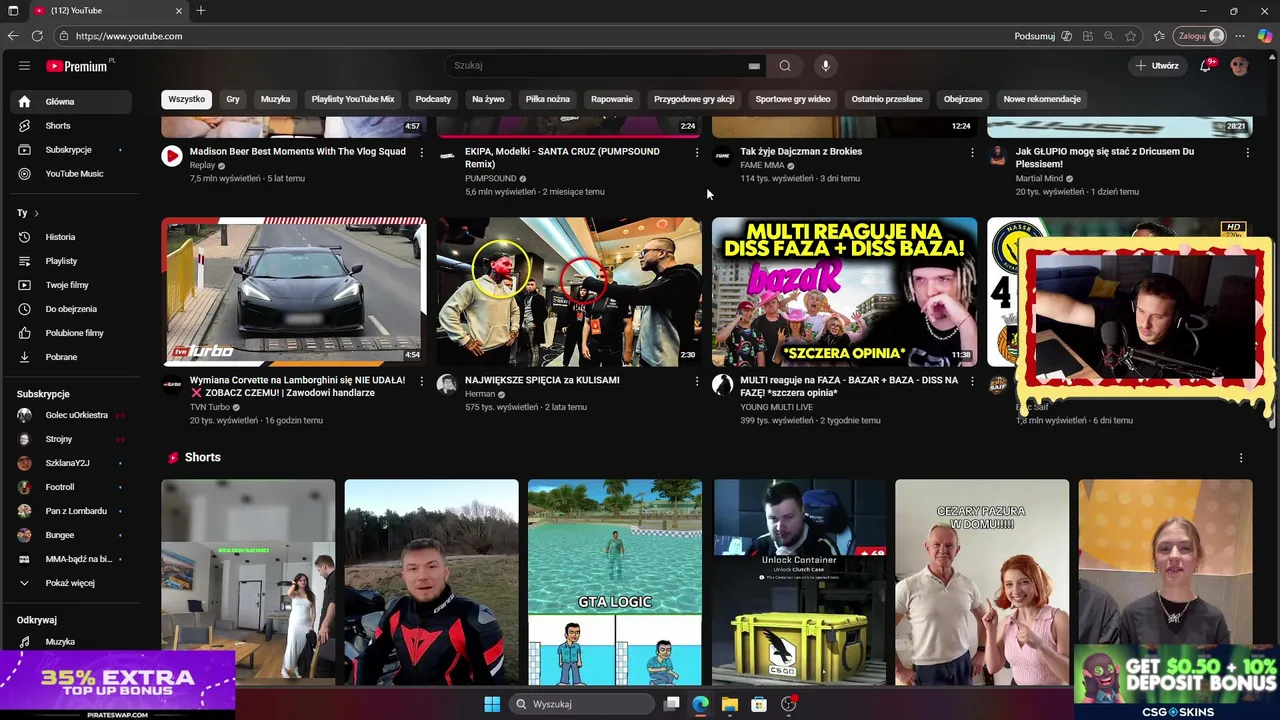The width and height of the screenshot is (1280, 720).
Task: Open the hamburger guide menu
Action: [x=24, y=66]
